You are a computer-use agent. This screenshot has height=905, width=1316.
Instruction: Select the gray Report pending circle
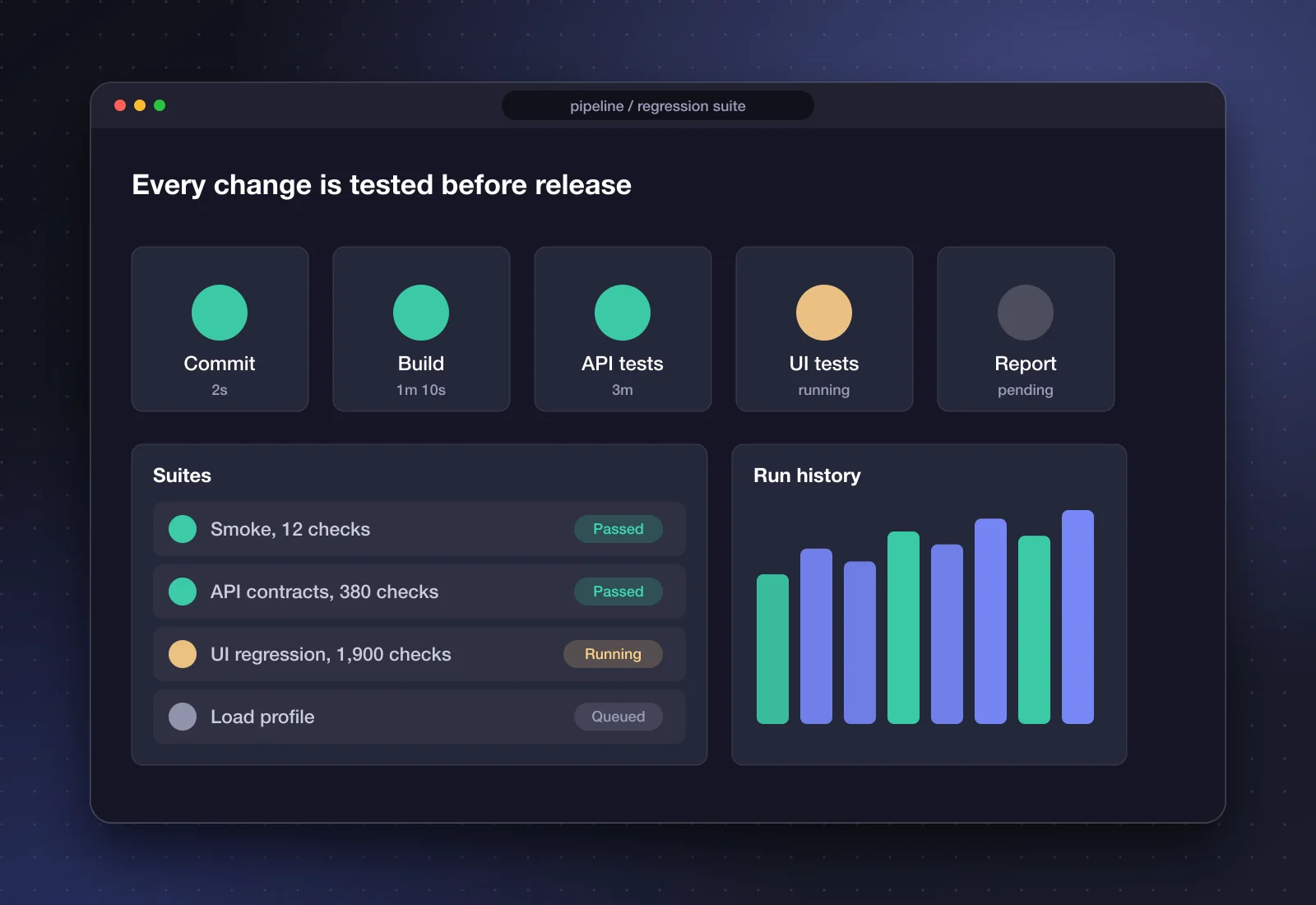[x=1026, y=313]
